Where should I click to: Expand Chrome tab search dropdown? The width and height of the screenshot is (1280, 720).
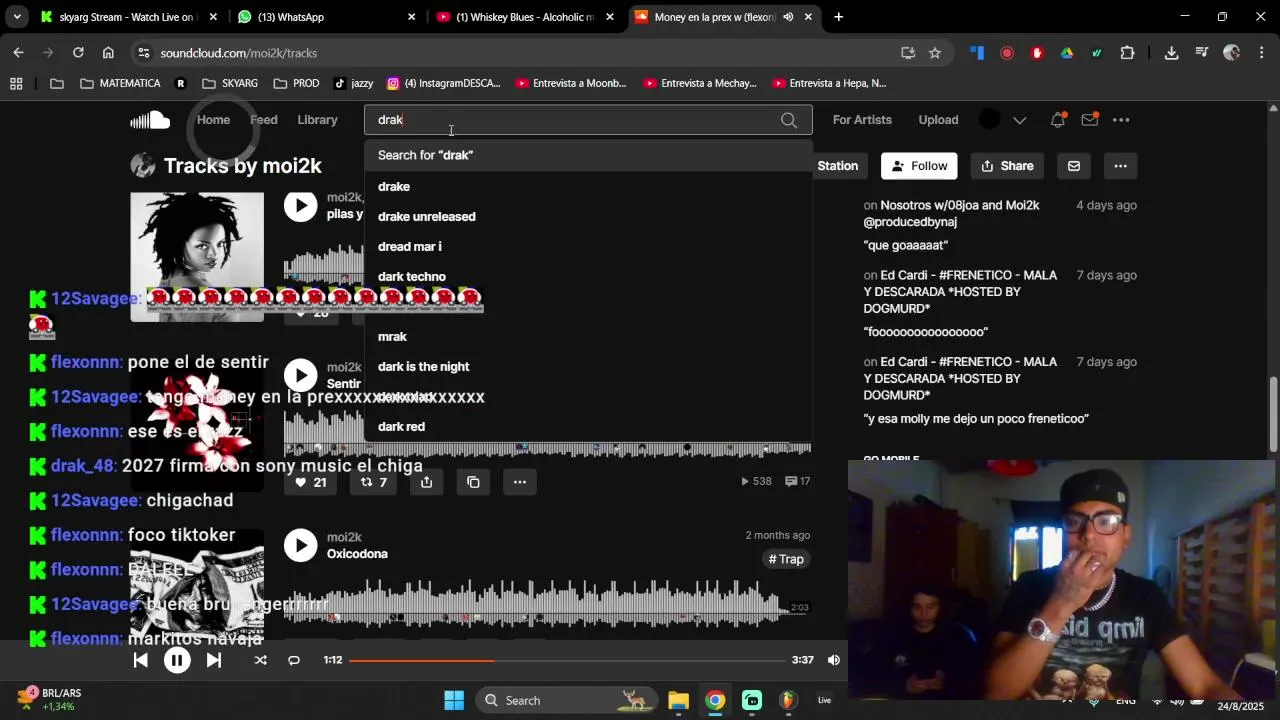click(x=16, y=17)
